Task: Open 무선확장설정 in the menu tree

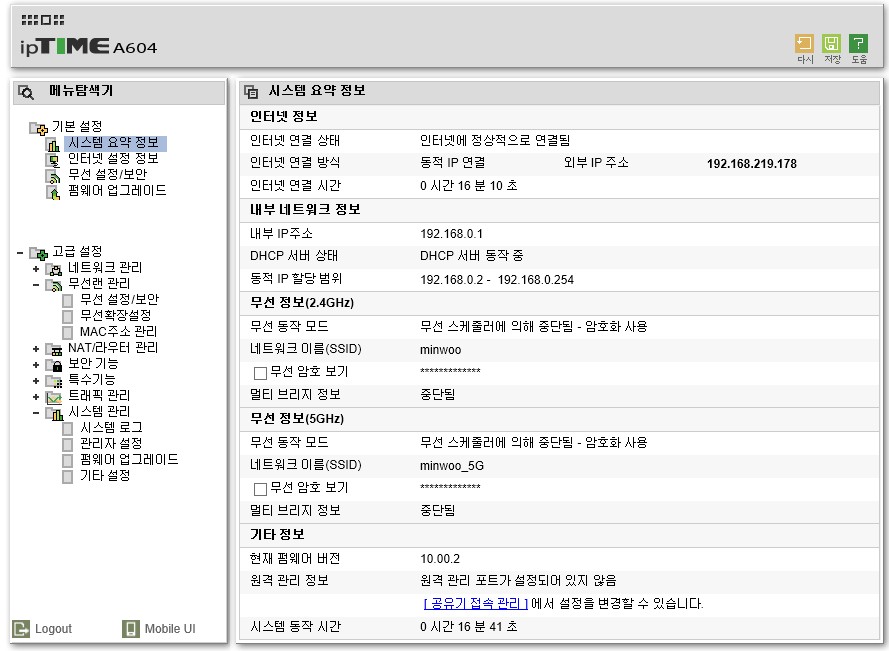Action: click(x=116, y=315)
